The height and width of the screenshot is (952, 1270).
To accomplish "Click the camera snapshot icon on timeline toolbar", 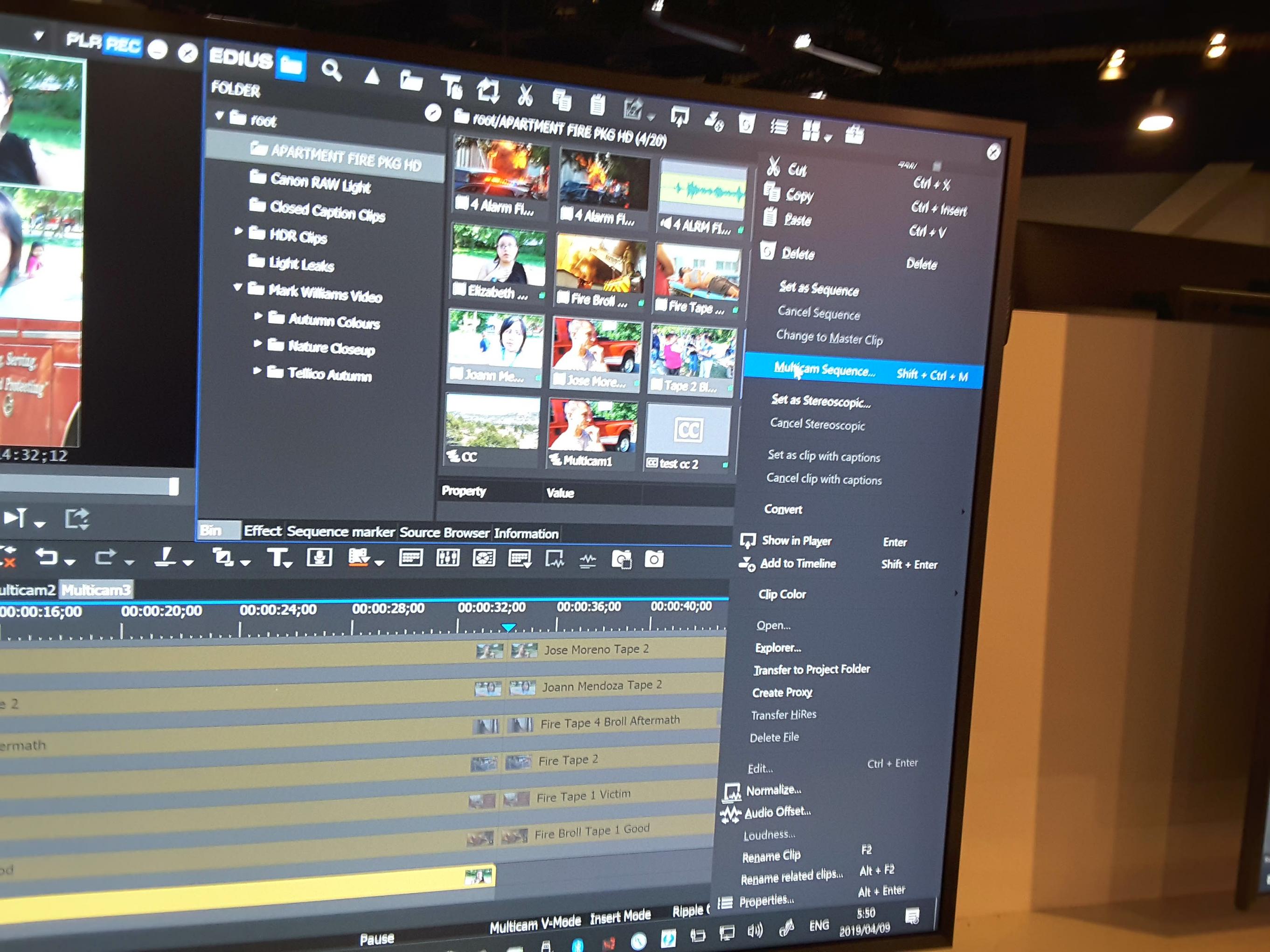I will coord(653,559).
